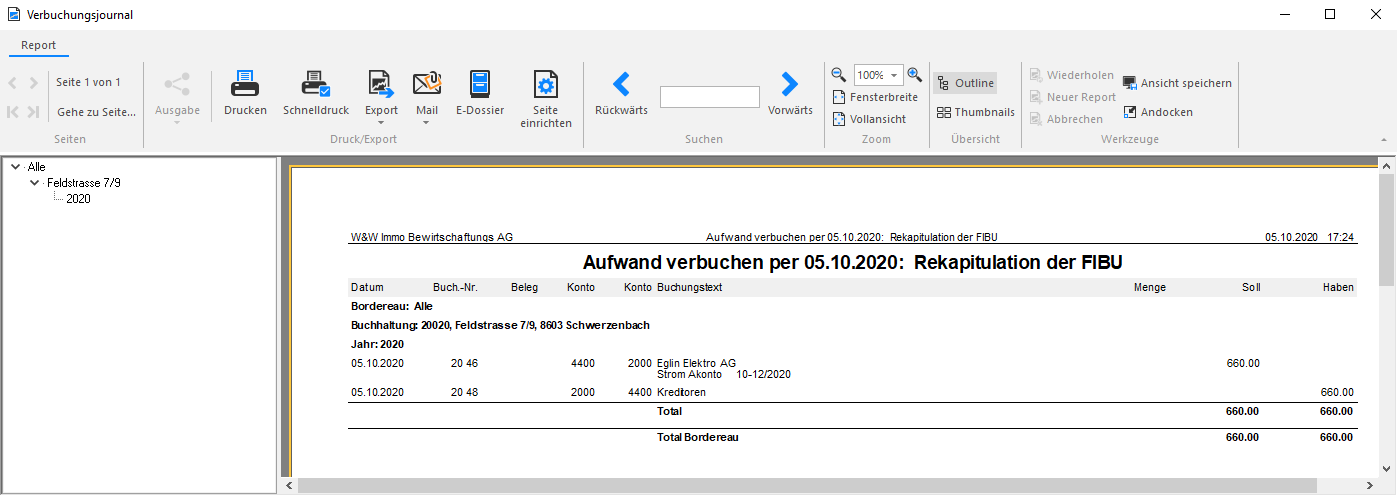Click the greyed Wiederholen button
Viewport: 1397px width, 497px height.
1071,75
